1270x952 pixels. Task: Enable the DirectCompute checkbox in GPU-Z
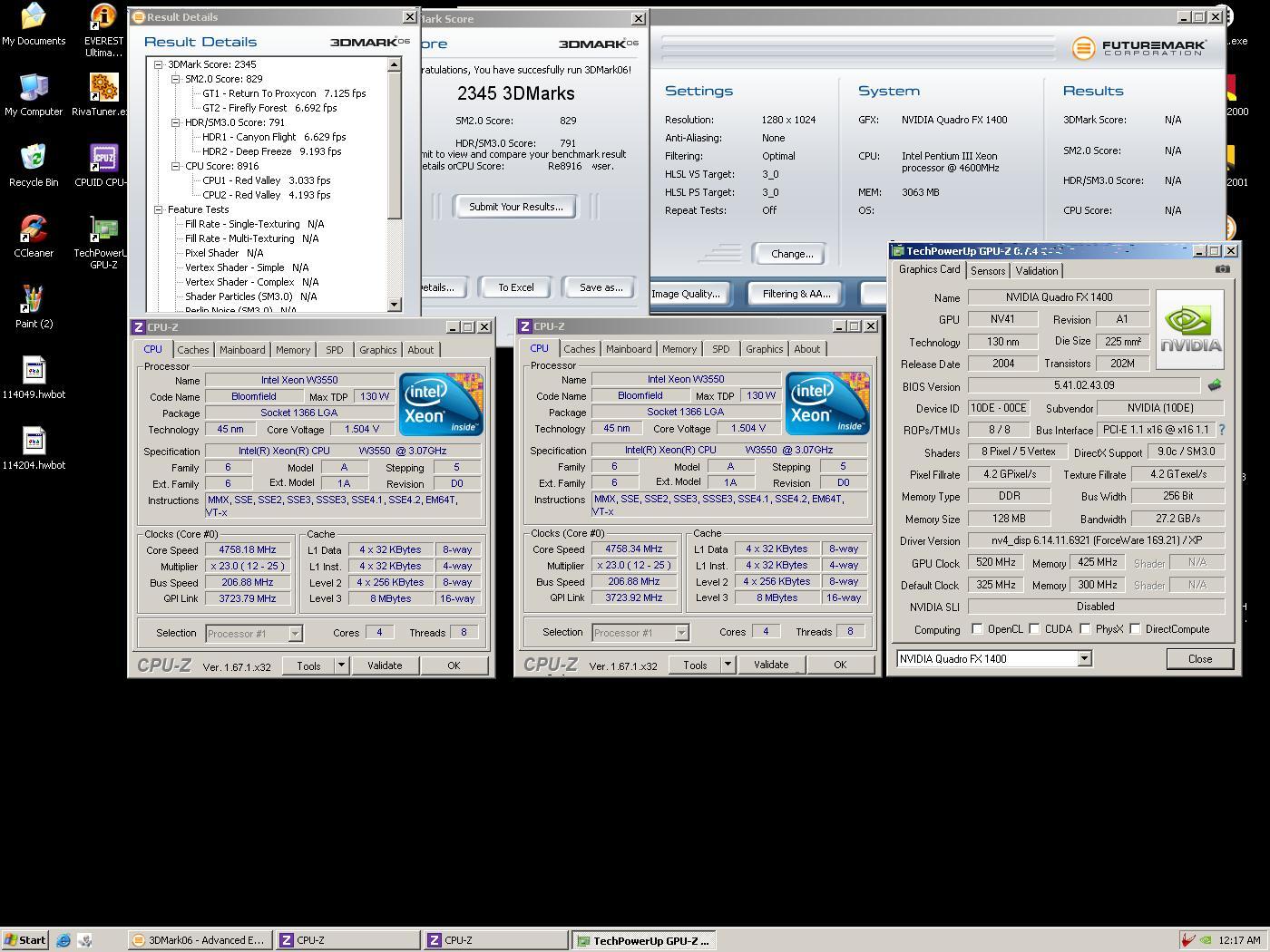(1135, 628)
